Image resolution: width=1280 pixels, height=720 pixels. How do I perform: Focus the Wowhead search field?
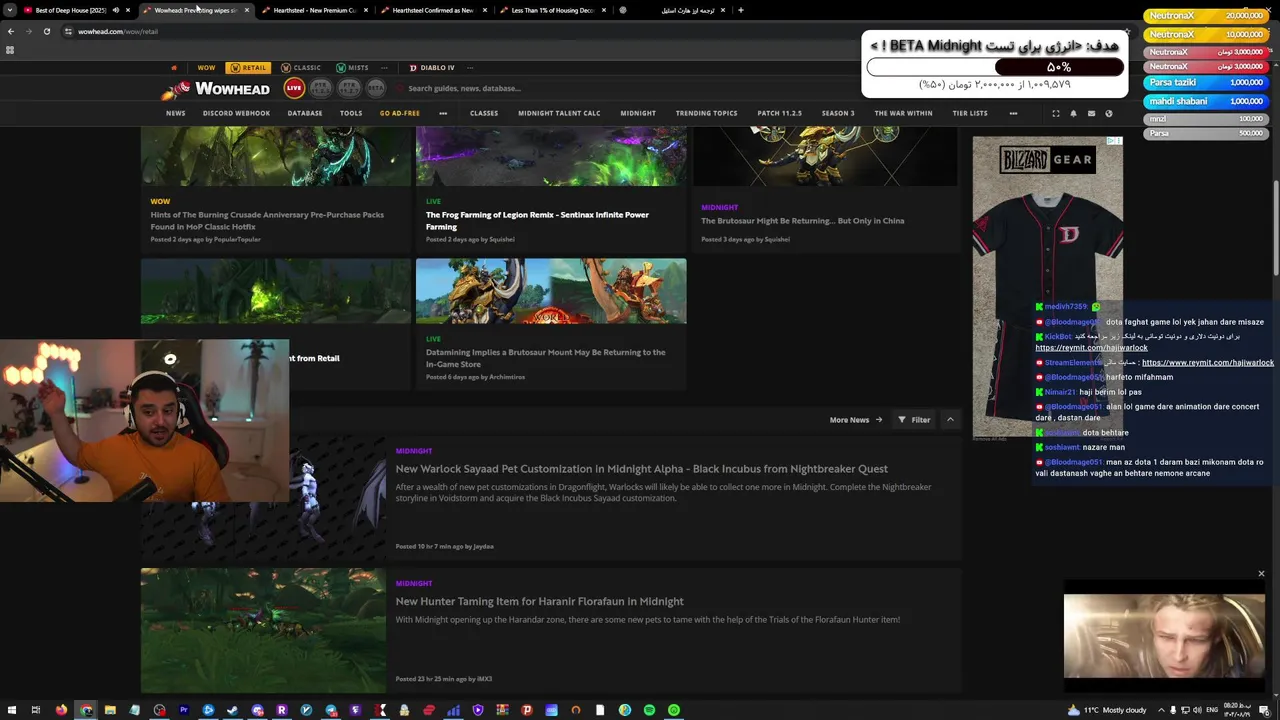[465, 88]
